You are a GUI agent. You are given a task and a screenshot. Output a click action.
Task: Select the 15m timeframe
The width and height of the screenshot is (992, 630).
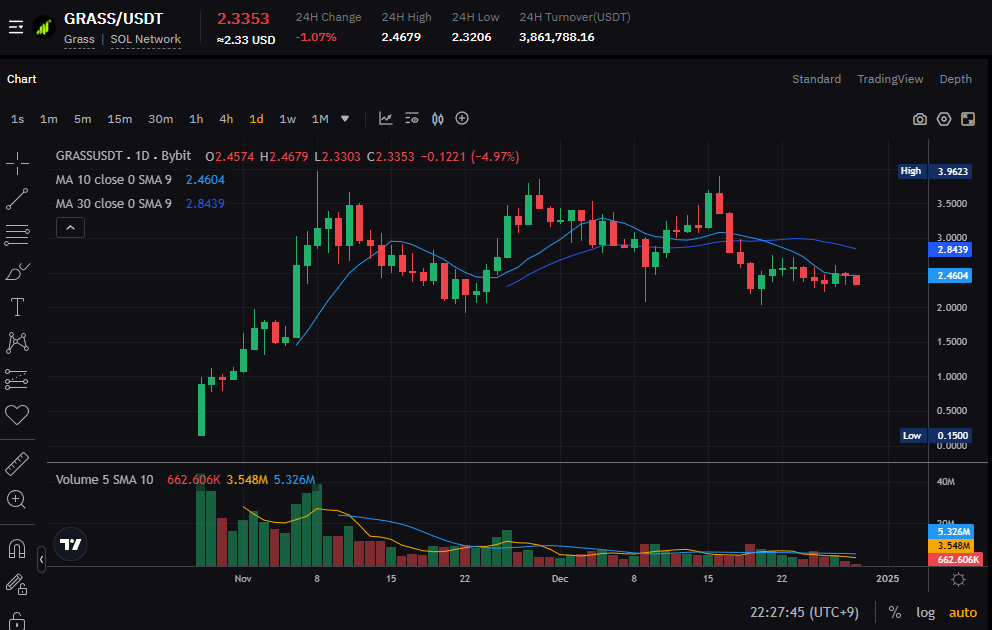click(120, 119)
